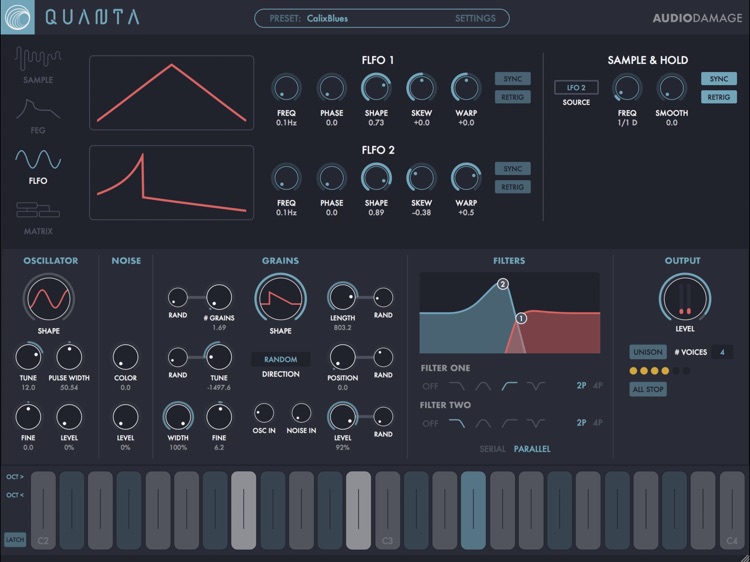Image resolution: width=750 pixels, height=562 pixels.
Task: Open the Matrix page icon
Action: 38,209
